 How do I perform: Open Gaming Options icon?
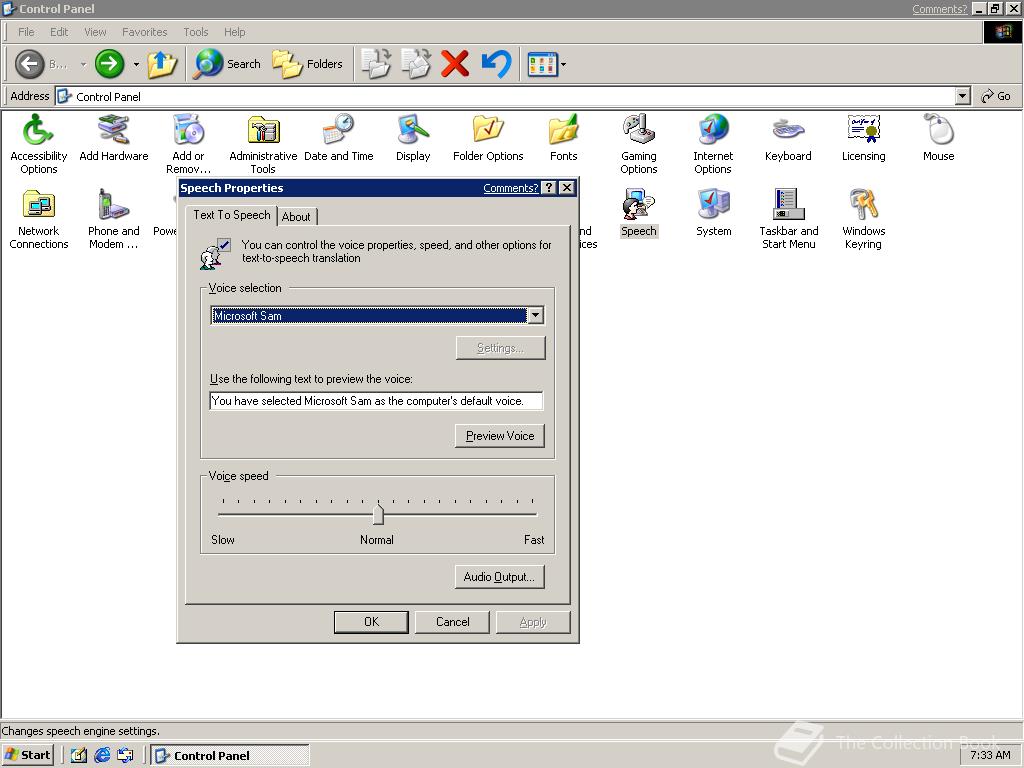[x=639, y=144]
